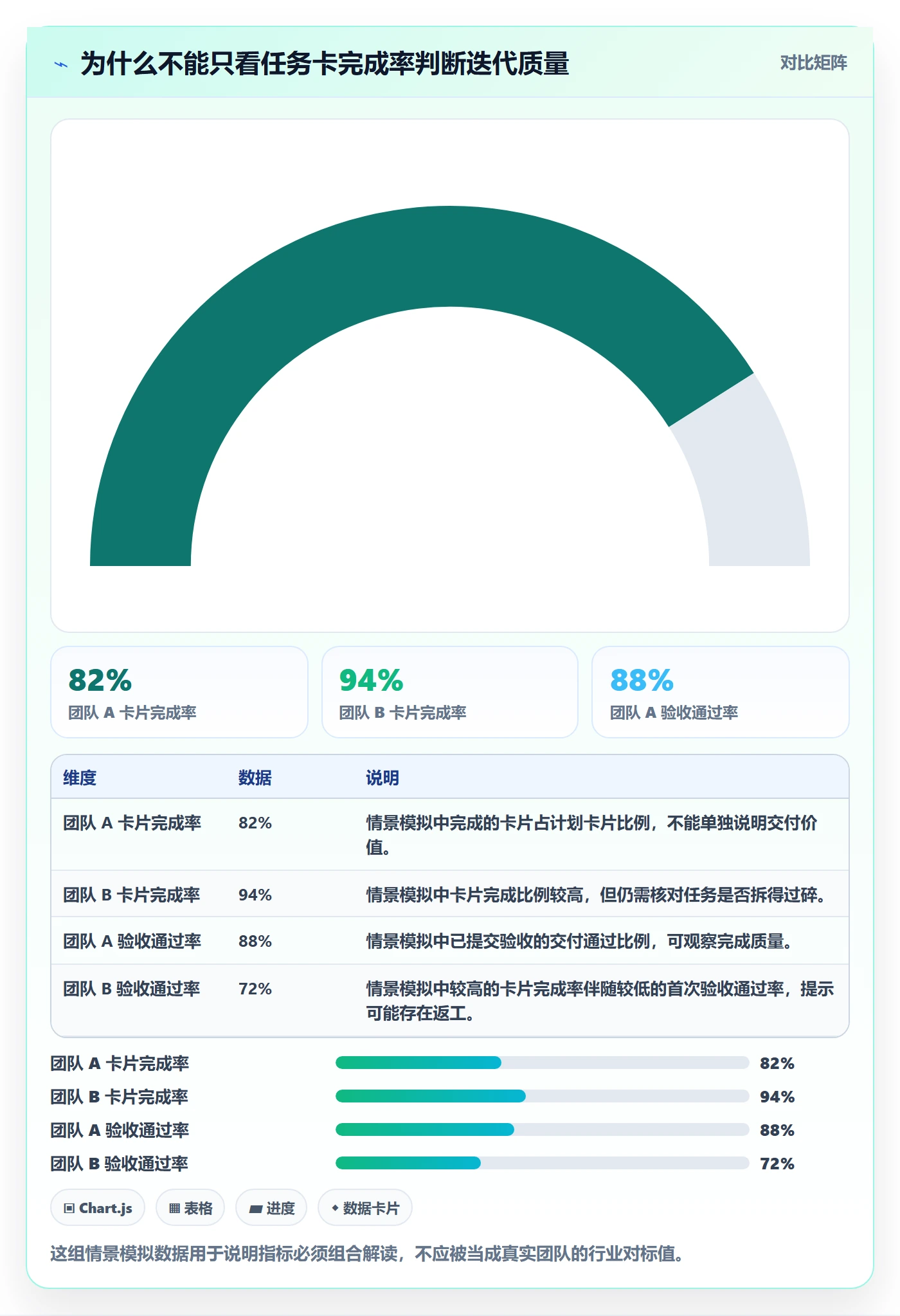Select the description starting 情景模拟中完成的卡片占计划

pyautogui.click(x=591, y=835)
